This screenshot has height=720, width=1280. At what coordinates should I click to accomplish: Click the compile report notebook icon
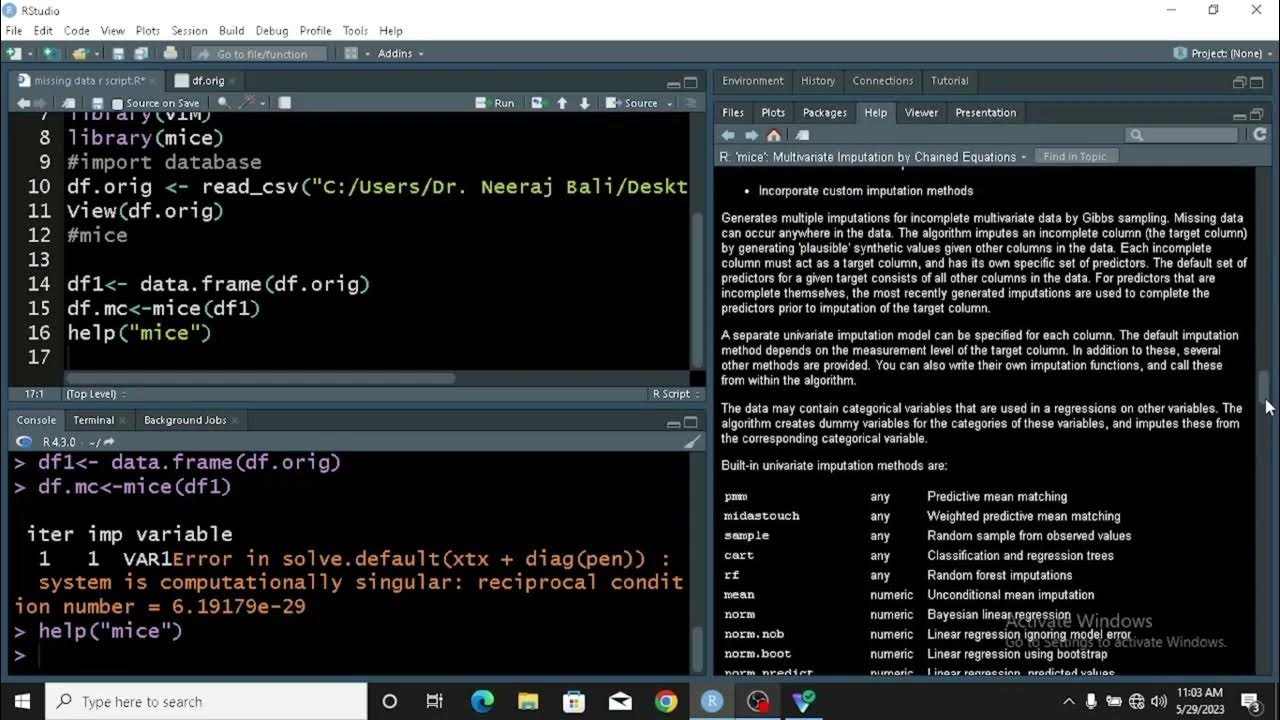pyautogui.click(x=284, y=103)
